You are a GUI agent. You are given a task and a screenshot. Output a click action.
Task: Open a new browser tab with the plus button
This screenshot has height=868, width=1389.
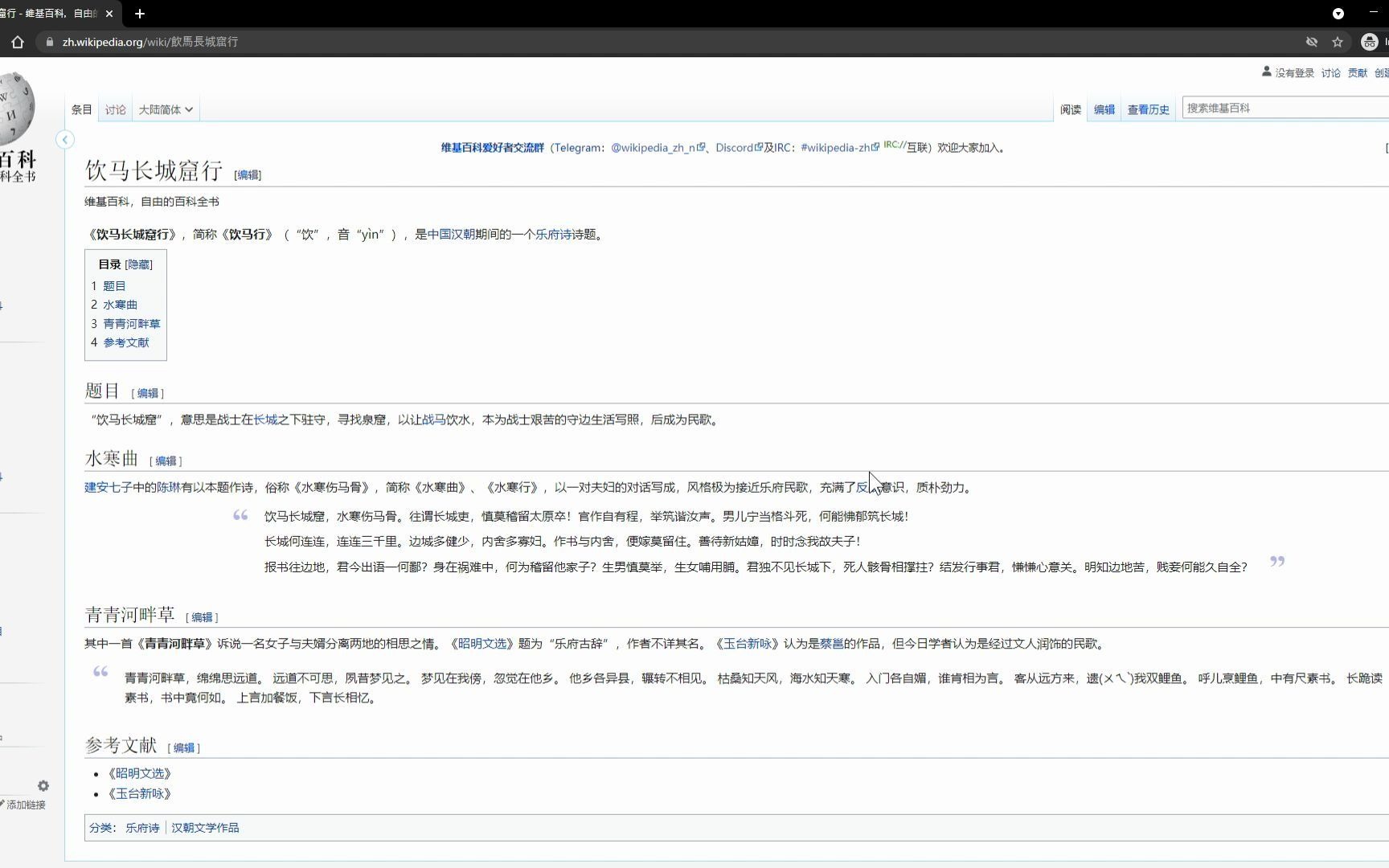[140, 14]
